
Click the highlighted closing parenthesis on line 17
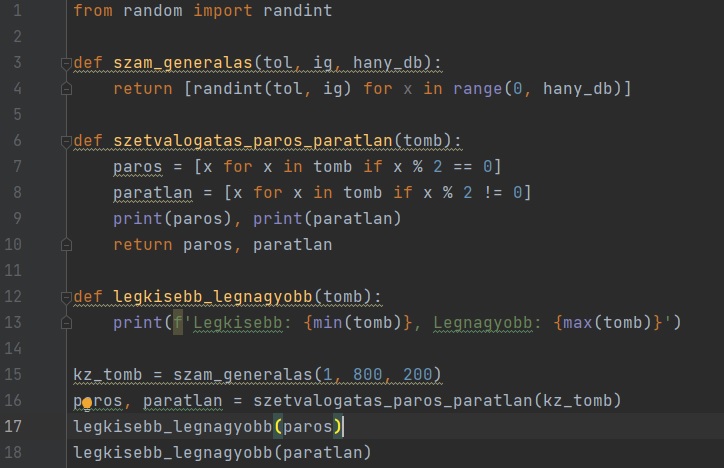(x=338, y=427)
